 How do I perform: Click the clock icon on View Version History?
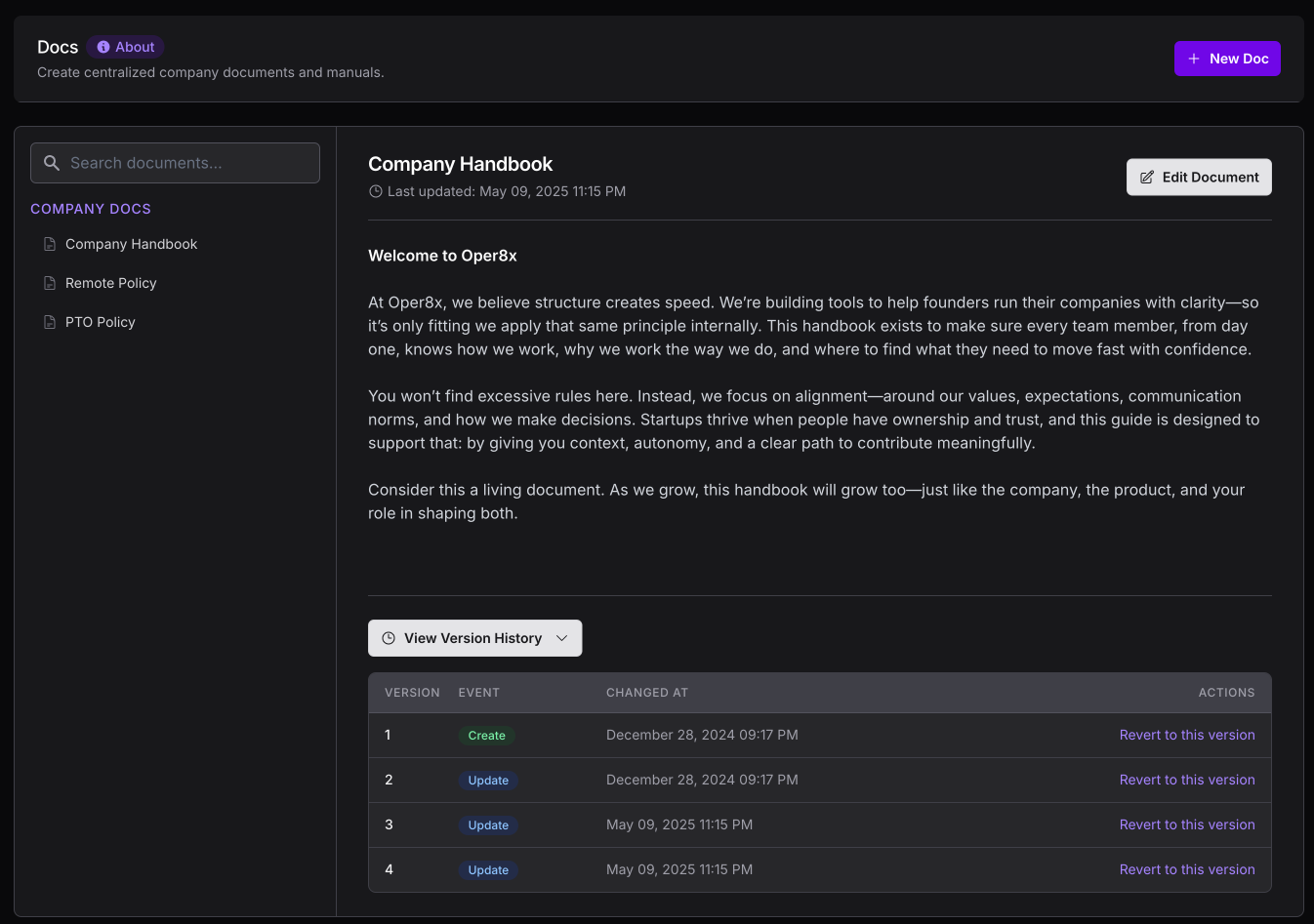[x=389, y=638]
